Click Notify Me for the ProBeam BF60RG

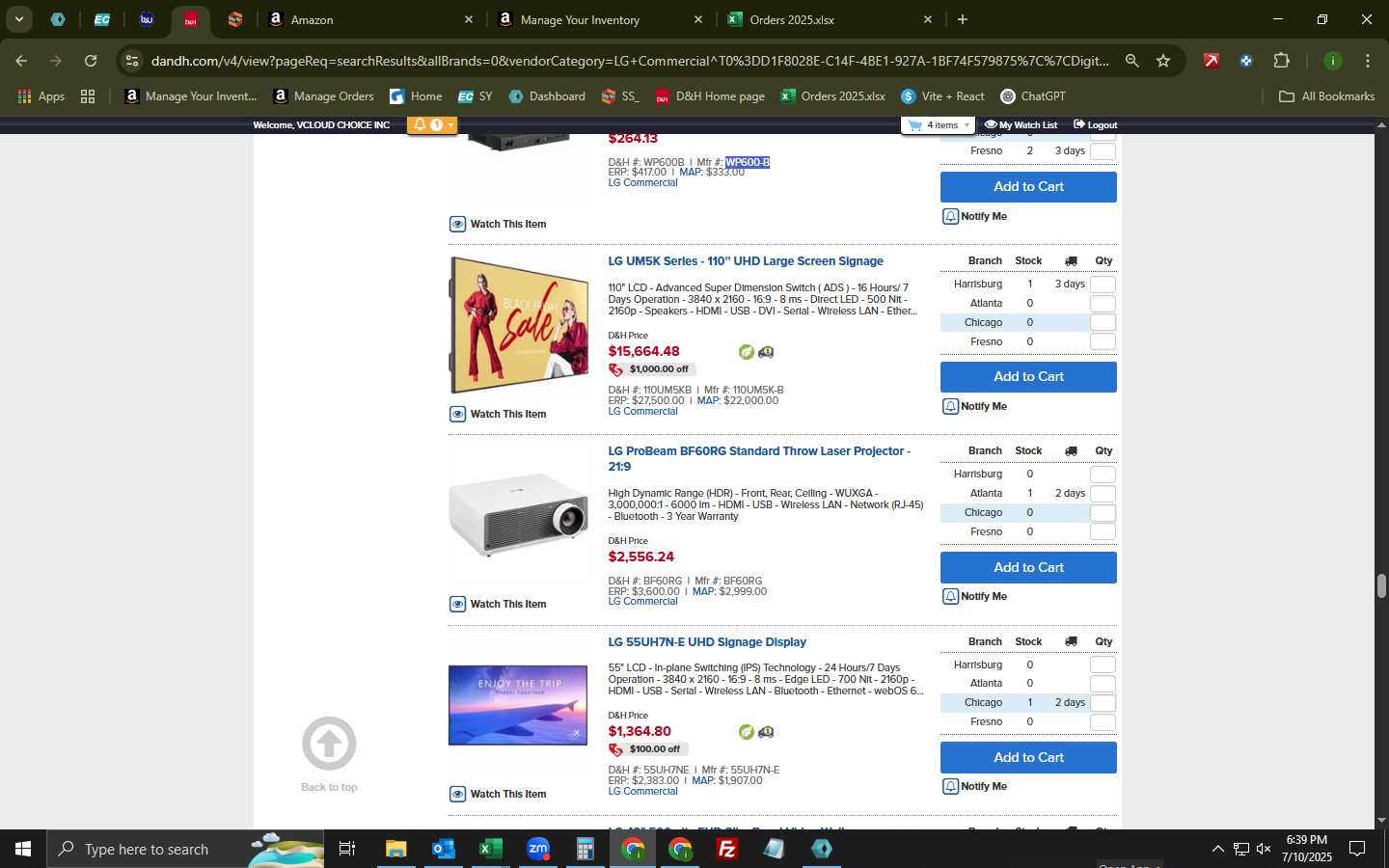(x=975, y=596)
